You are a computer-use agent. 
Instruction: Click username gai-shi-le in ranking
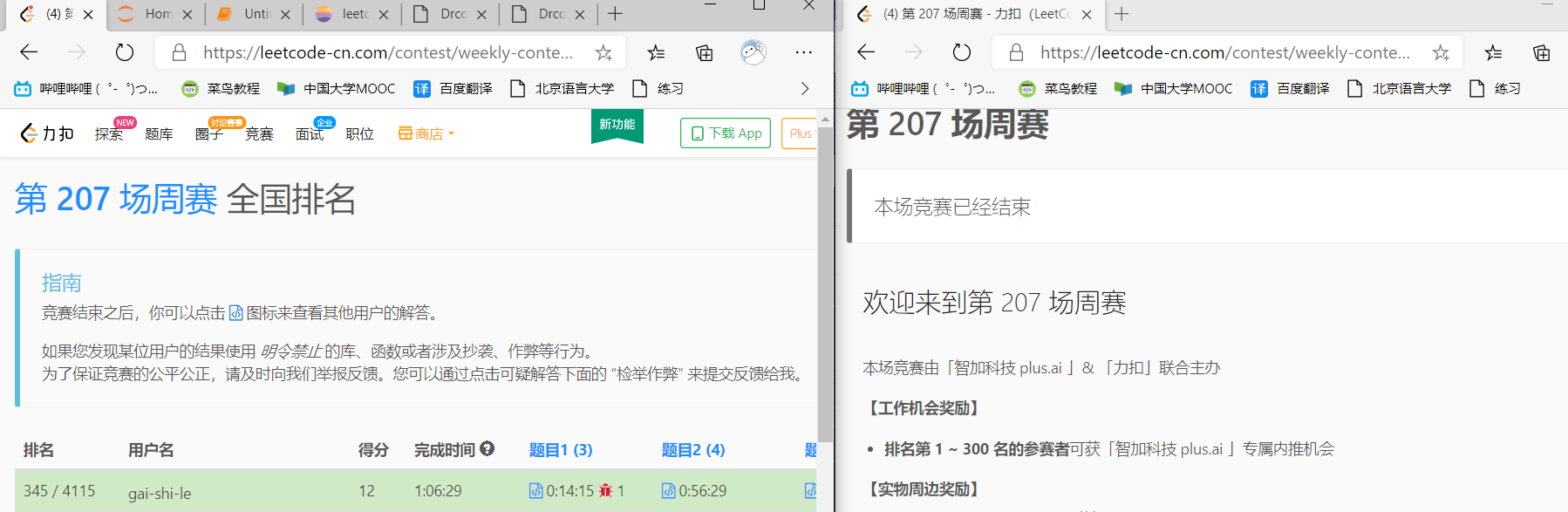160,493
